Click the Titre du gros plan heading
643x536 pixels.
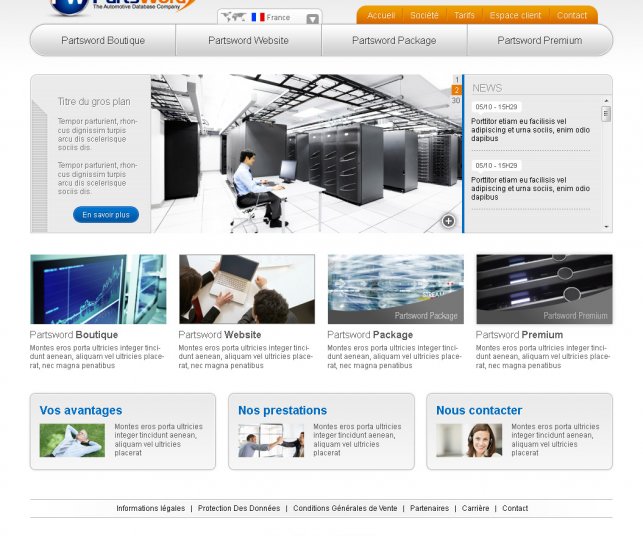coord(94,102)
